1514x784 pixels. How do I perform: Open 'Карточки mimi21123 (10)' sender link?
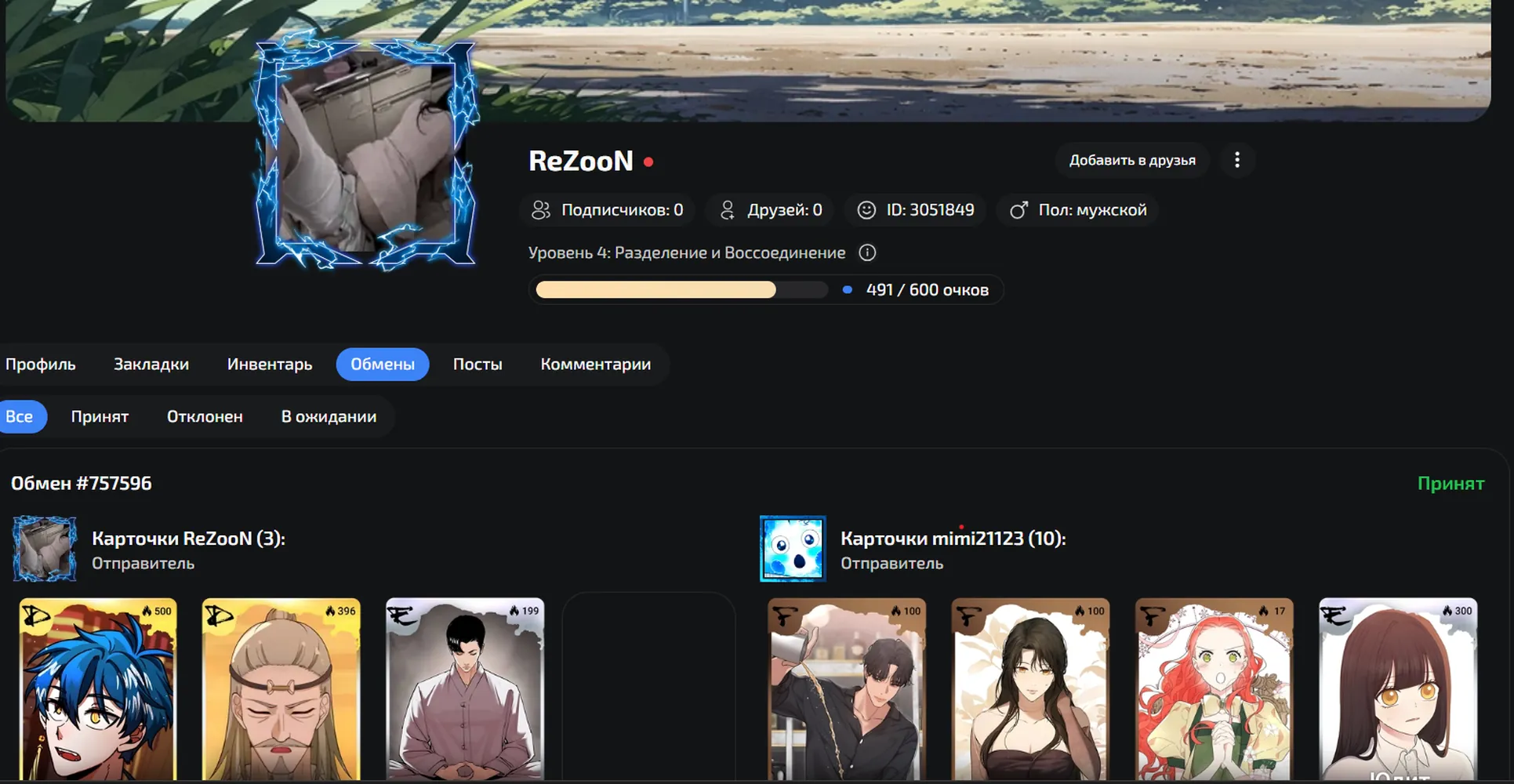[953, 539]
